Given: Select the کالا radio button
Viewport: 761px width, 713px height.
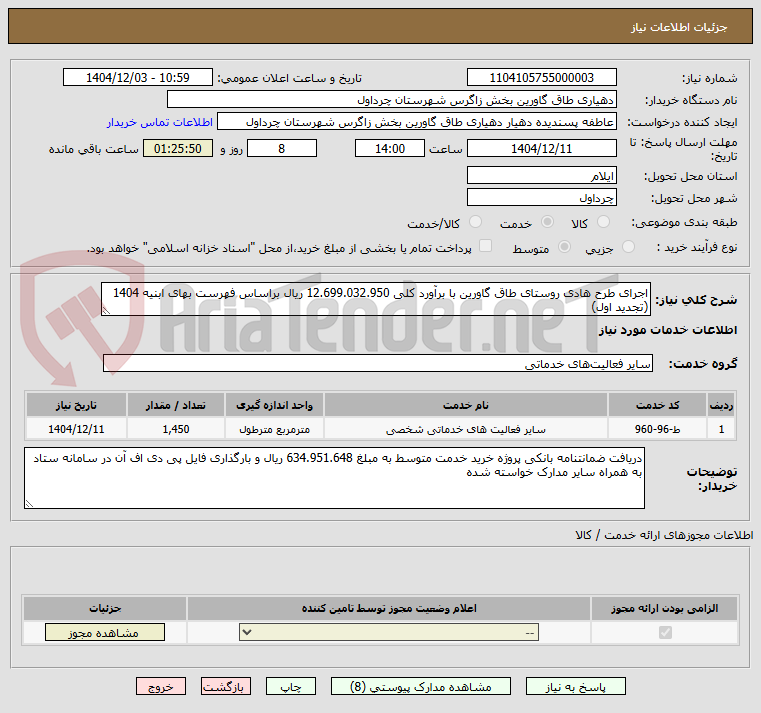Looking at the screenshot, I should (603, 222).
